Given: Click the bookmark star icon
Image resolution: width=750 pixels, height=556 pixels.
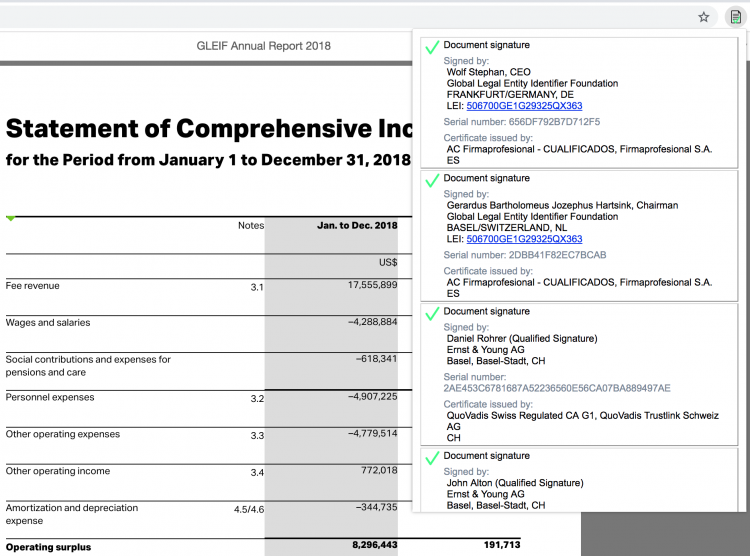Looking at the screenshot, I should click(x=704, y=17).
